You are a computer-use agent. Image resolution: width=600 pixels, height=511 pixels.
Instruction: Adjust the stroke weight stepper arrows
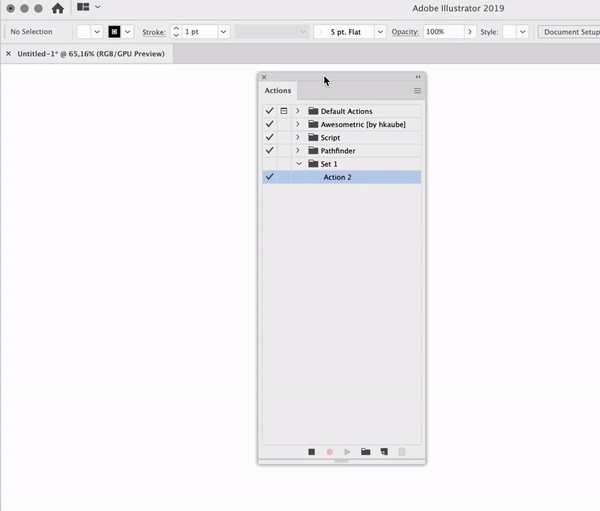[176, 32]
